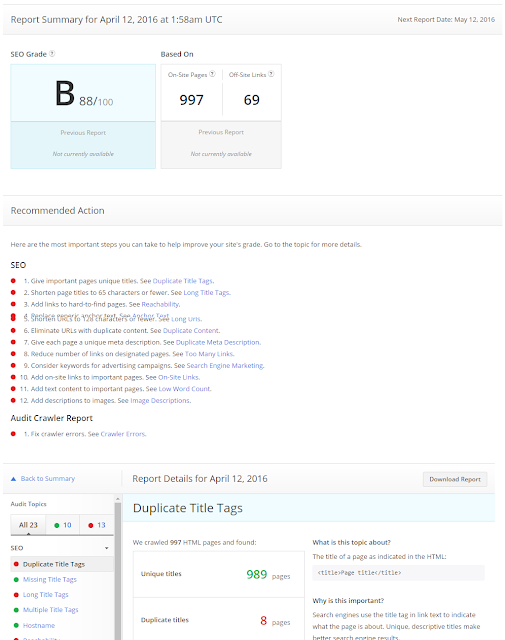The image size is (505, 640).
Task: Click the title tag code snippet
Action: [x=398, y=573]
